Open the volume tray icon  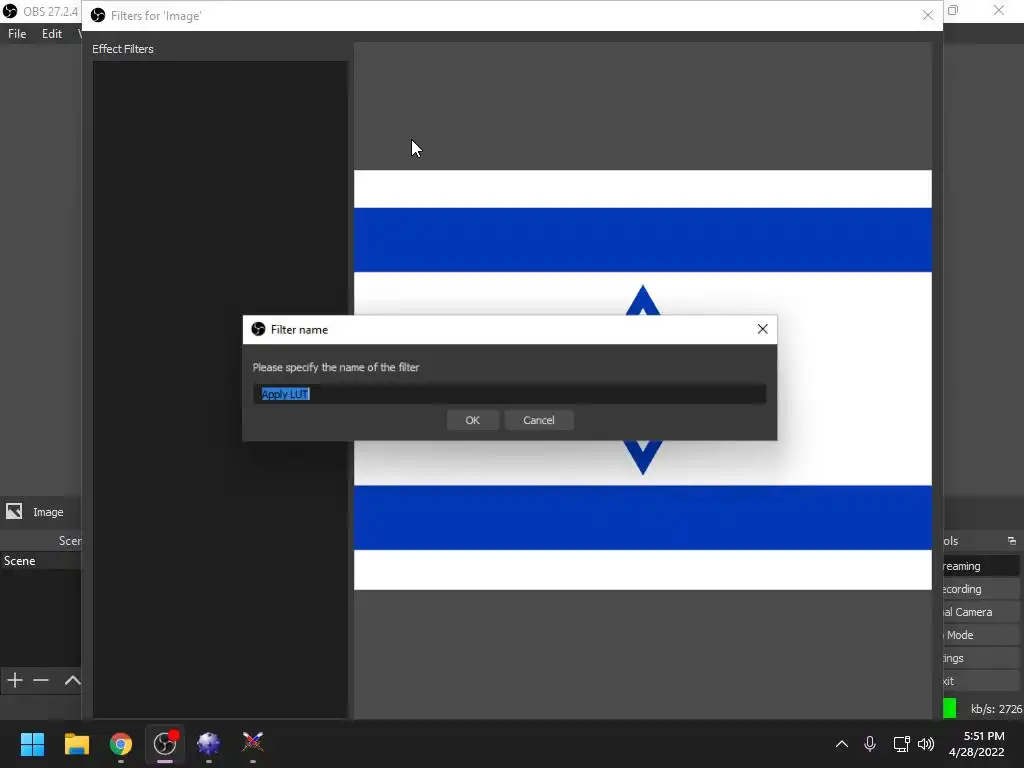(926, 744)
